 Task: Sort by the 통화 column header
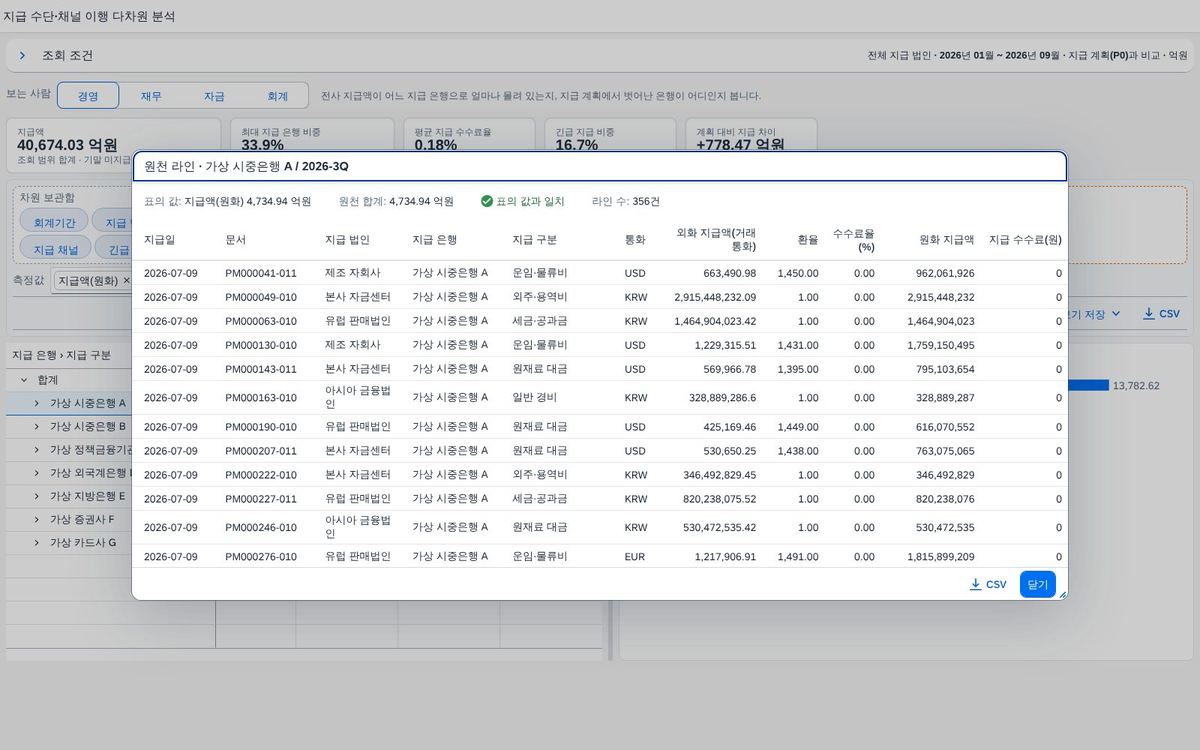(x=635, y=240)
